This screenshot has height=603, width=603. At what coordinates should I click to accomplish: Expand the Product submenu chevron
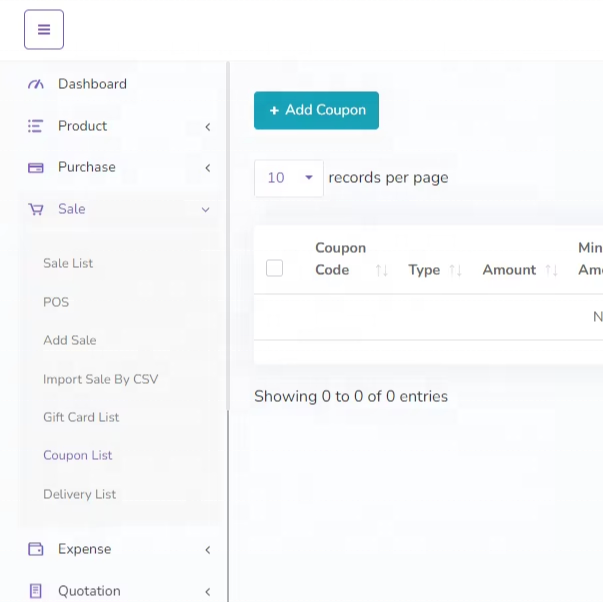coord(207,127)
